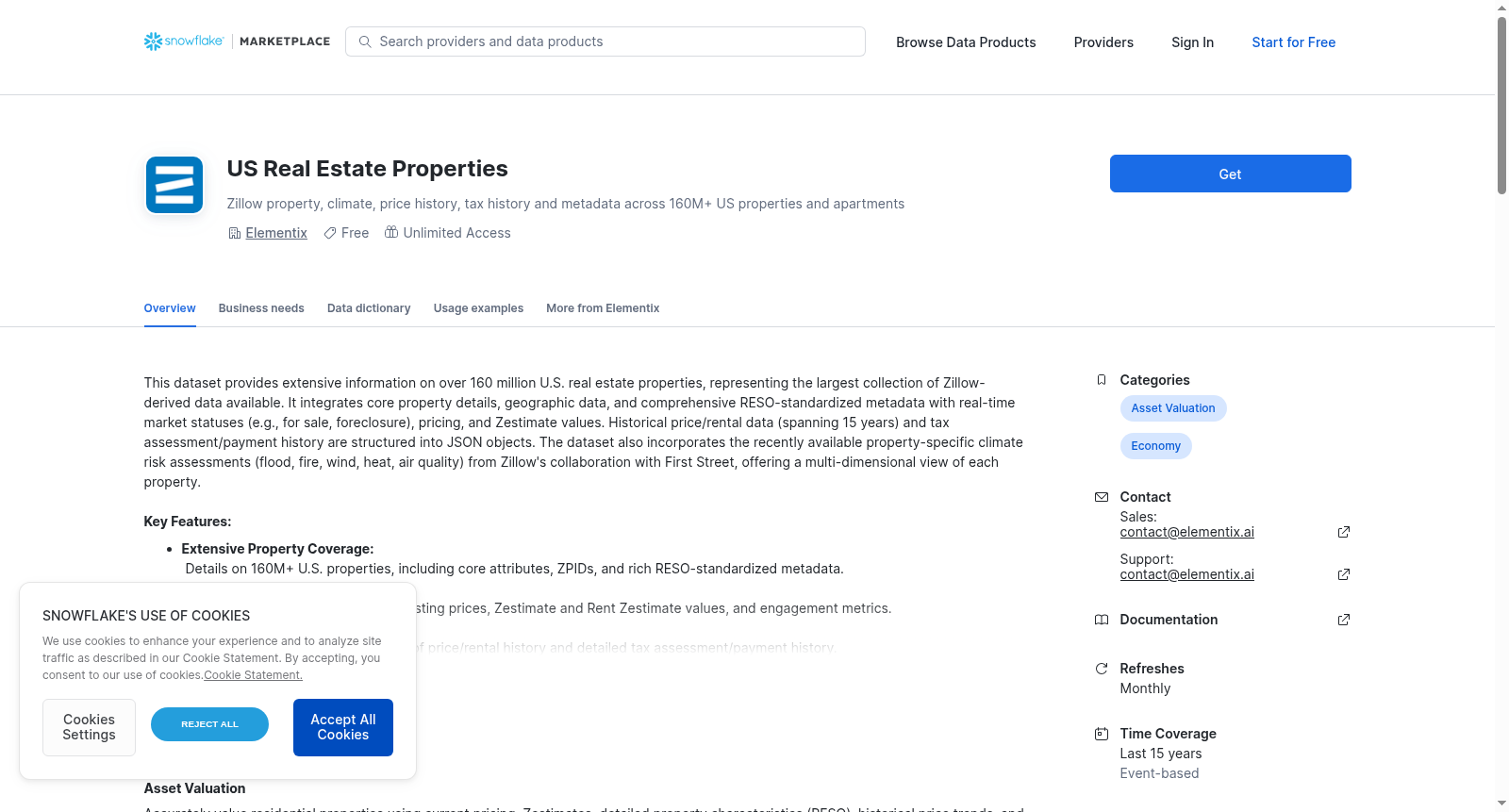1509x812 pixels.
Task: Open Cookies Settings
Action: 89,727
